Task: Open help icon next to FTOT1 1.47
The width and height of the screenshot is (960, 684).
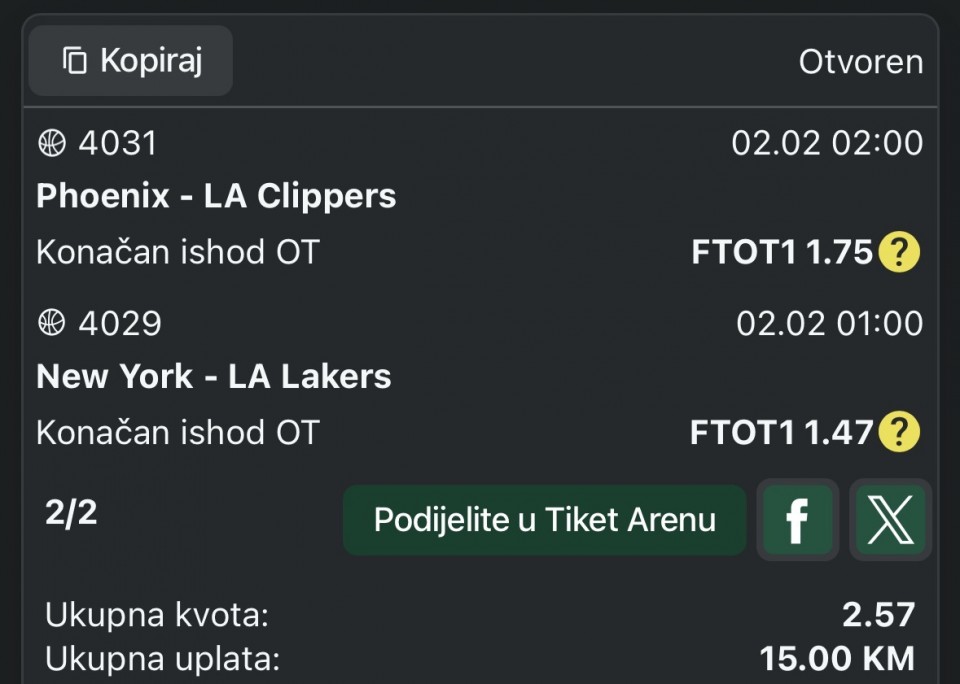Action: coord(899,433)
